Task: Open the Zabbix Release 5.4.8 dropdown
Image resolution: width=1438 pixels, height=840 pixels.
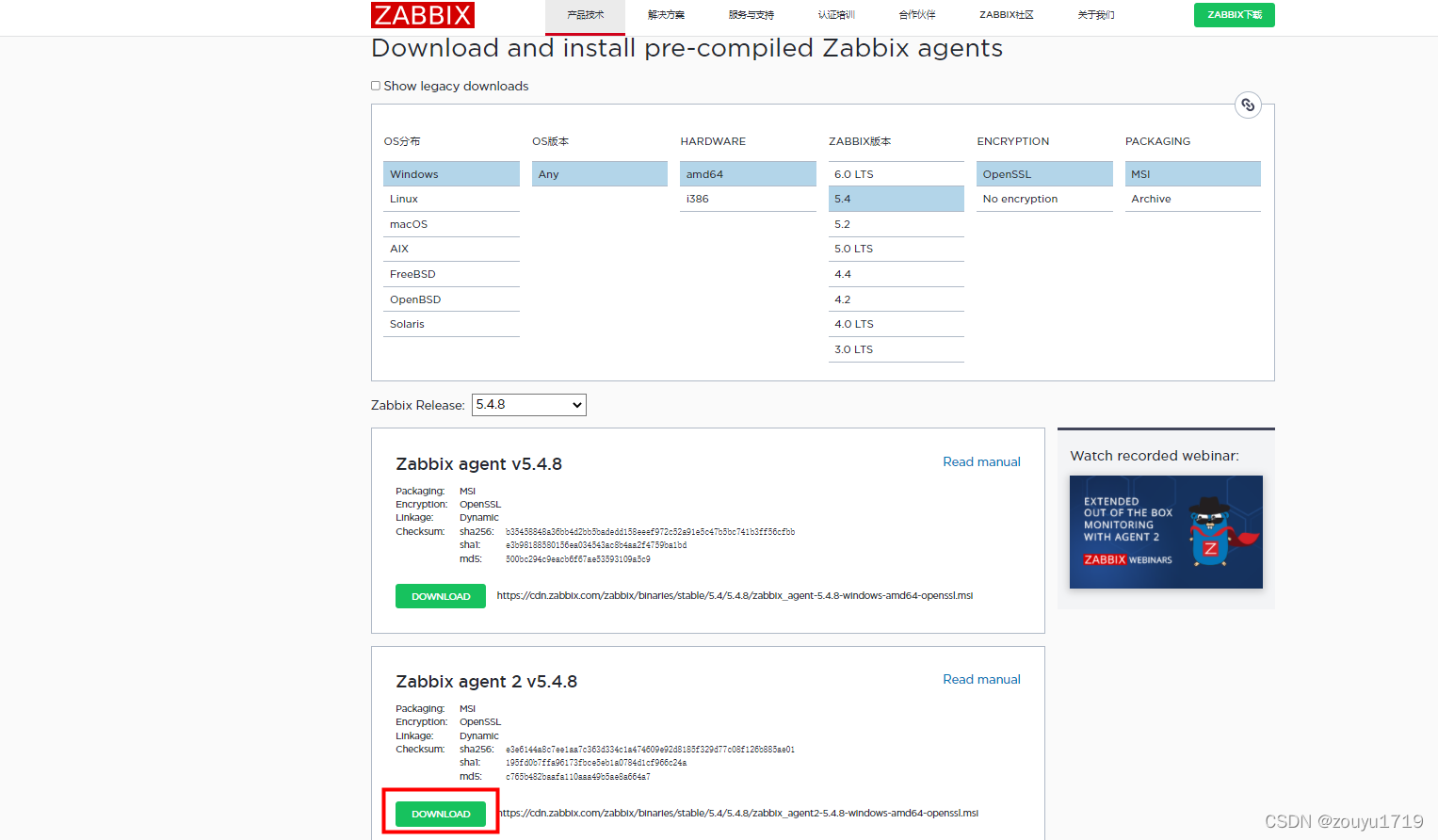Action: click(x=528, y=405)
